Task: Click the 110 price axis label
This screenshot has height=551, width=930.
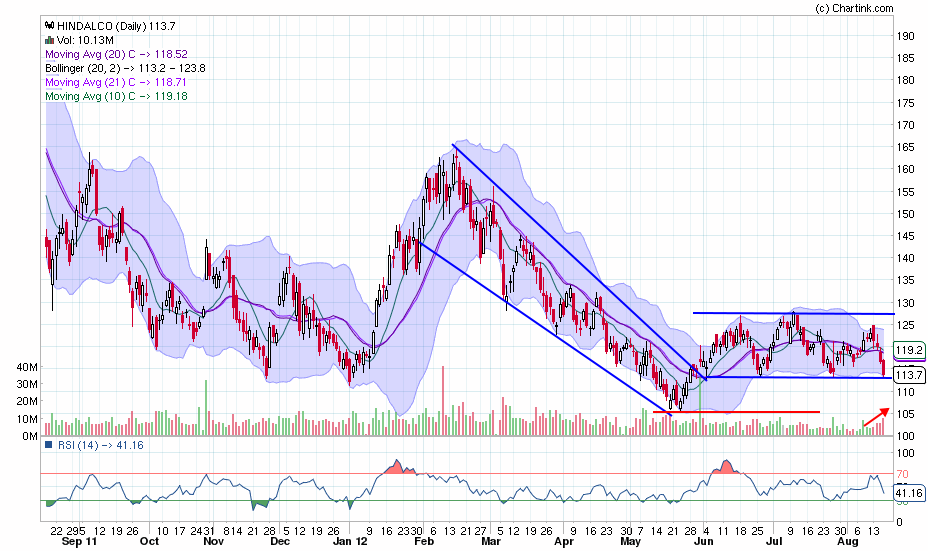Action: pos(906,392)
